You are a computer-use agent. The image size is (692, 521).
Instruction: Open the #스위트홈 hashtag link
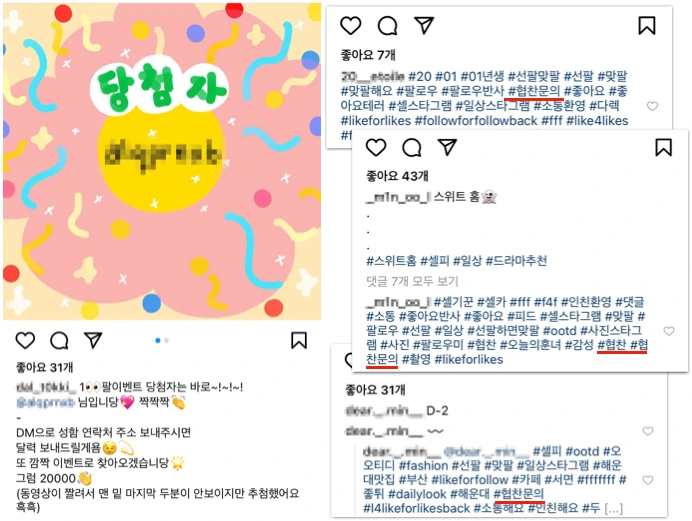[x=391, y=261]
